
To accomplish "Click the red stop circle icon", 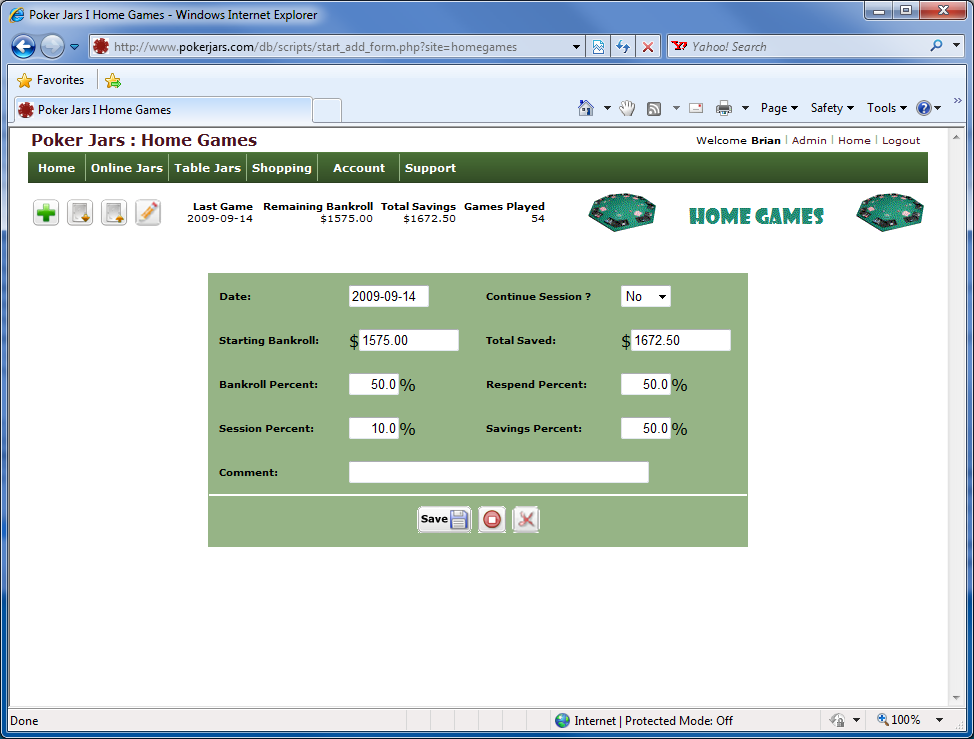I will click(x=492, y=519).
